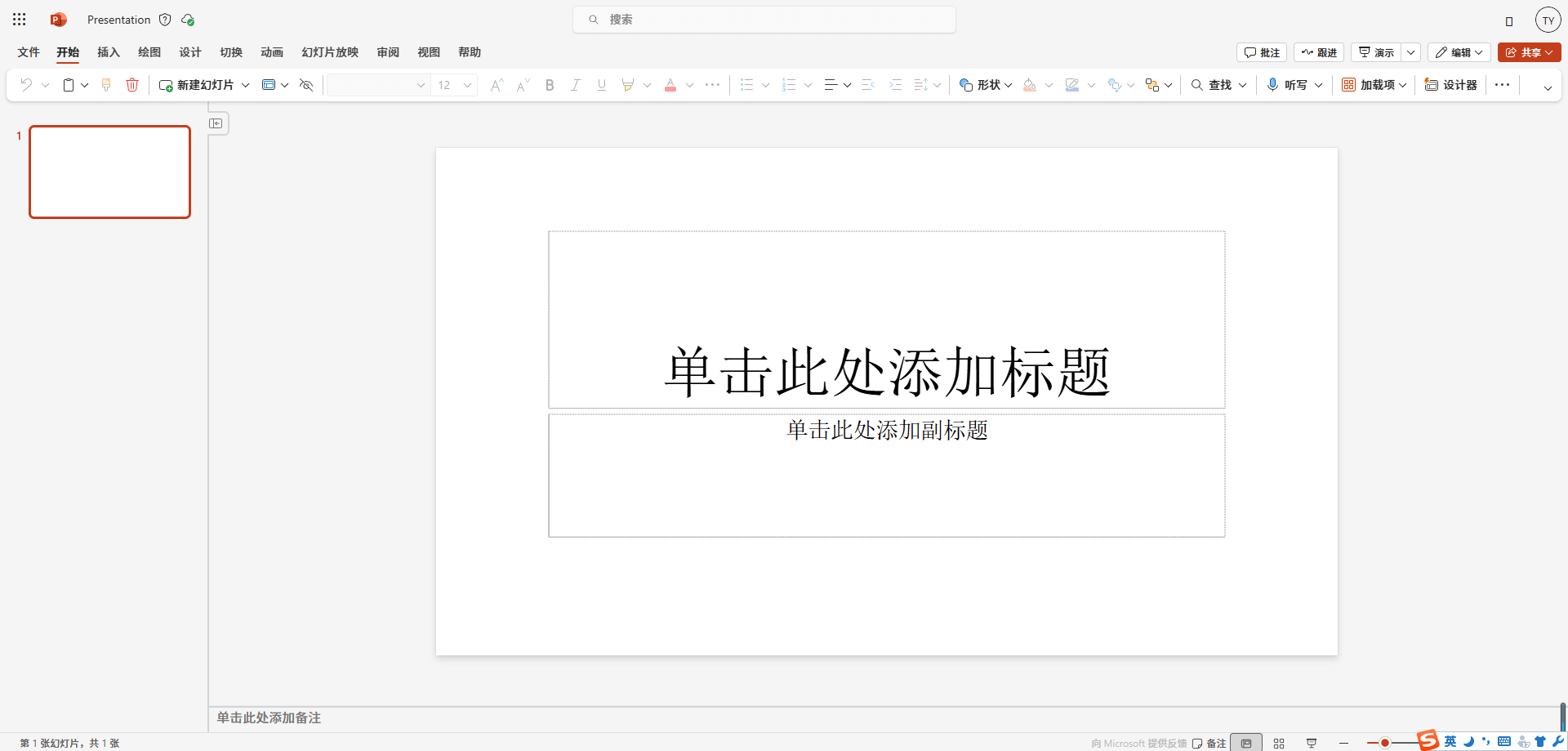Click decrease font size icon
This screenshot has width=1568, height=751.
tap(523, 85)
